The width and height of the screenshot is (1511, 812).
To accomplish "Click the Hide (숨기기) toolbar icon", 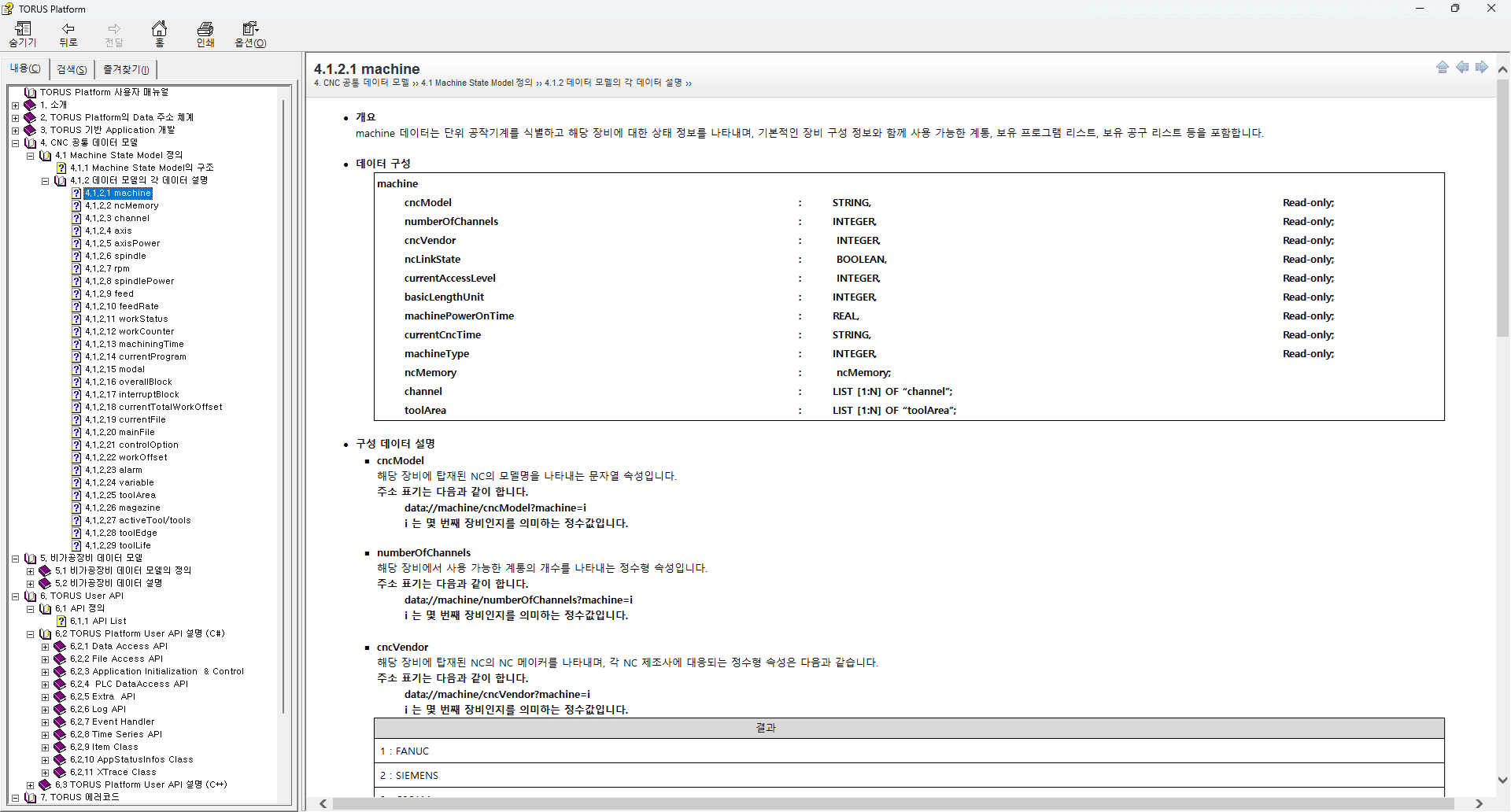I will pos(23,34).
